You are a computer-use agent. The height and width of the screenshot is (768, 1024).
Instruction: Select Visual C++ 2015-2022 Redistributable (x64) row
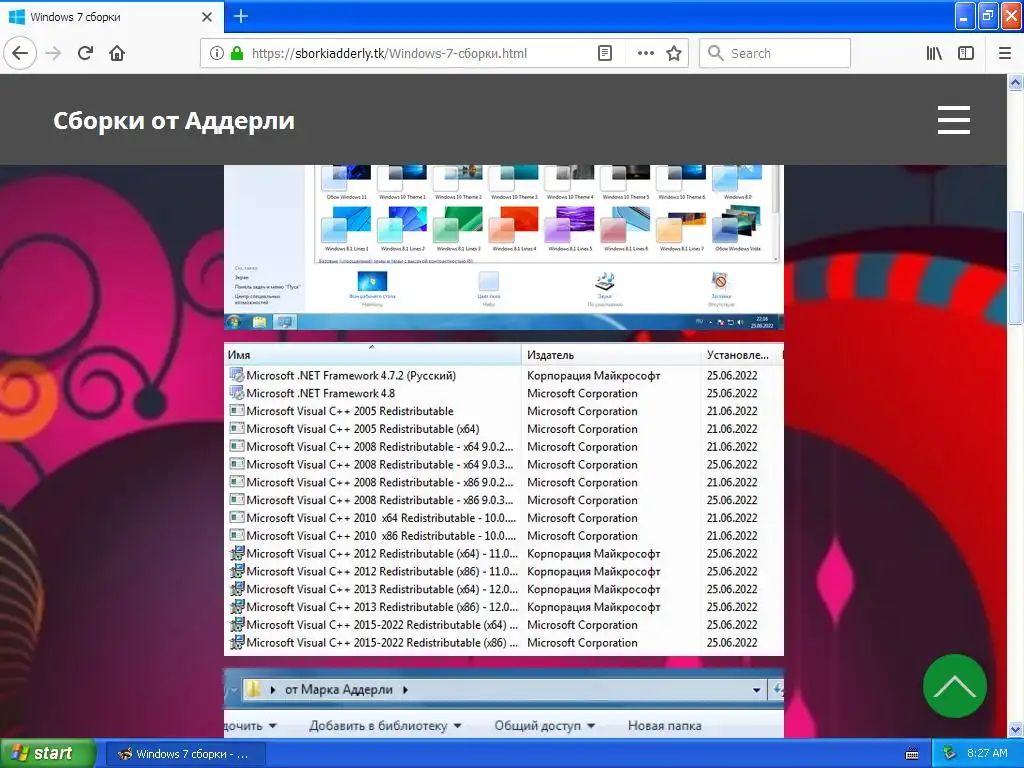(504, 625)
